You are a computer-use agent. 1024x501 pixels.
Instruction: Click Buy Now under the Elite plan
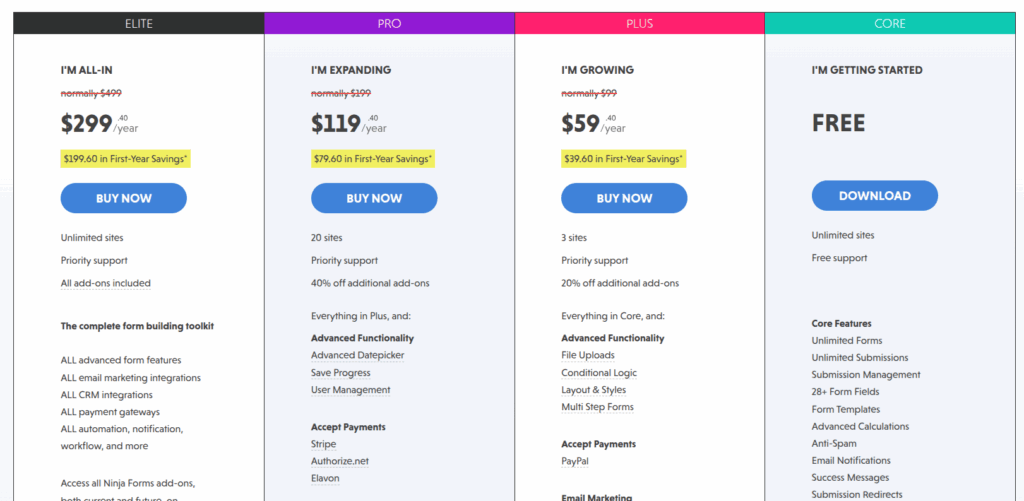coord(123,198)
